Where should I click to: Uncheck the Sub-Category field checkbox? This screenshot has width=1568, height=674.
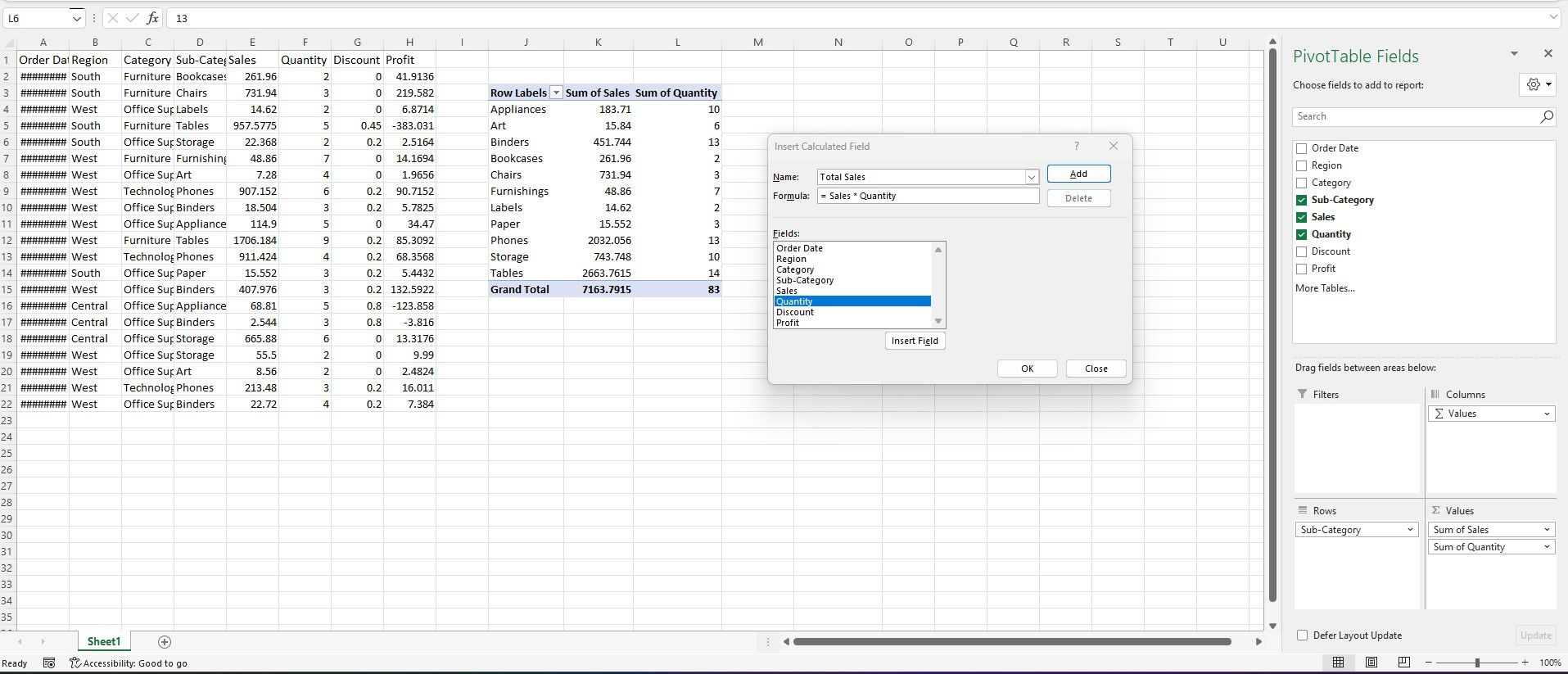(x=1301, y=201)
